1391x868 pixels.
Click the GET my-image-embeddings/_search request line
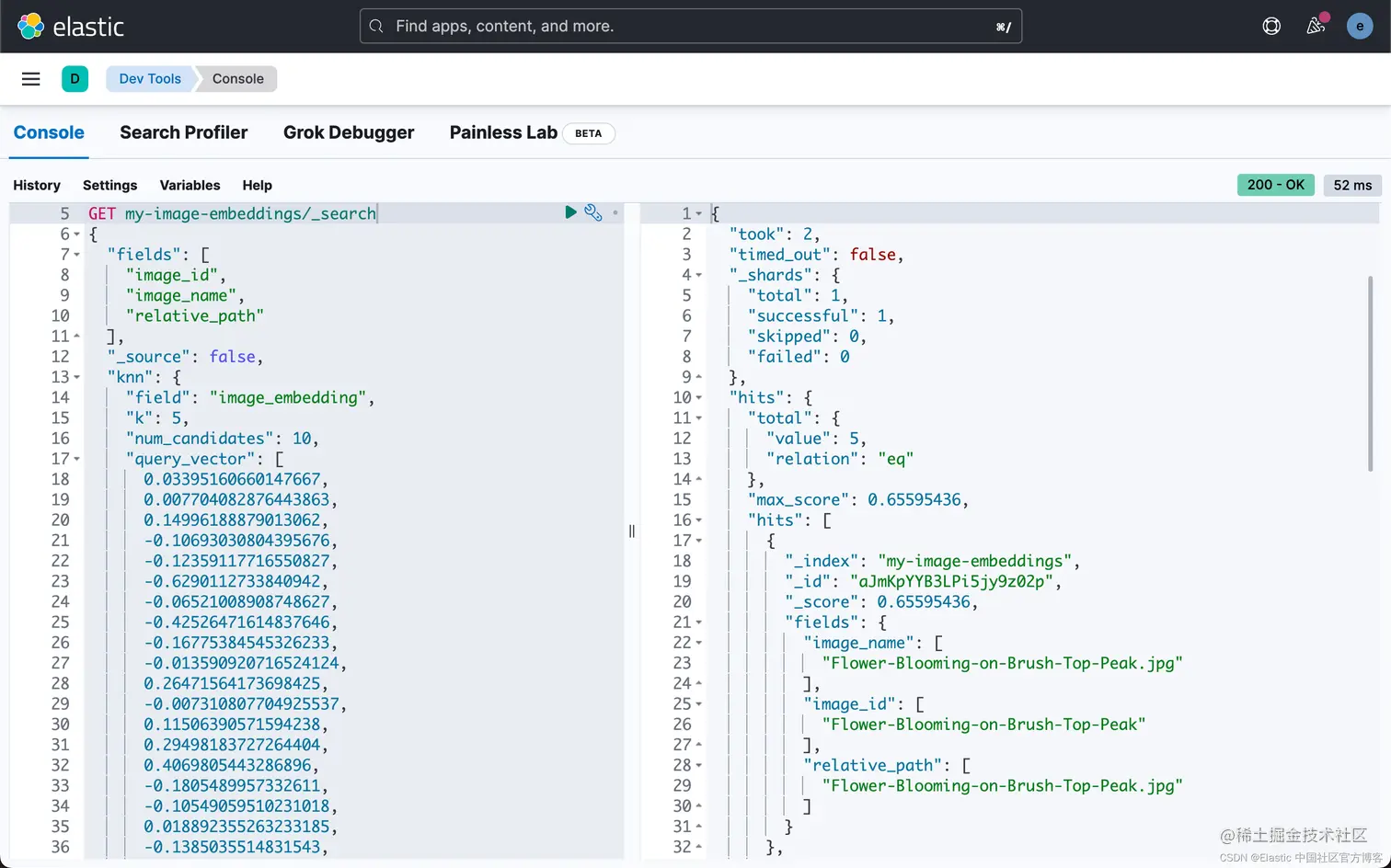233,213
